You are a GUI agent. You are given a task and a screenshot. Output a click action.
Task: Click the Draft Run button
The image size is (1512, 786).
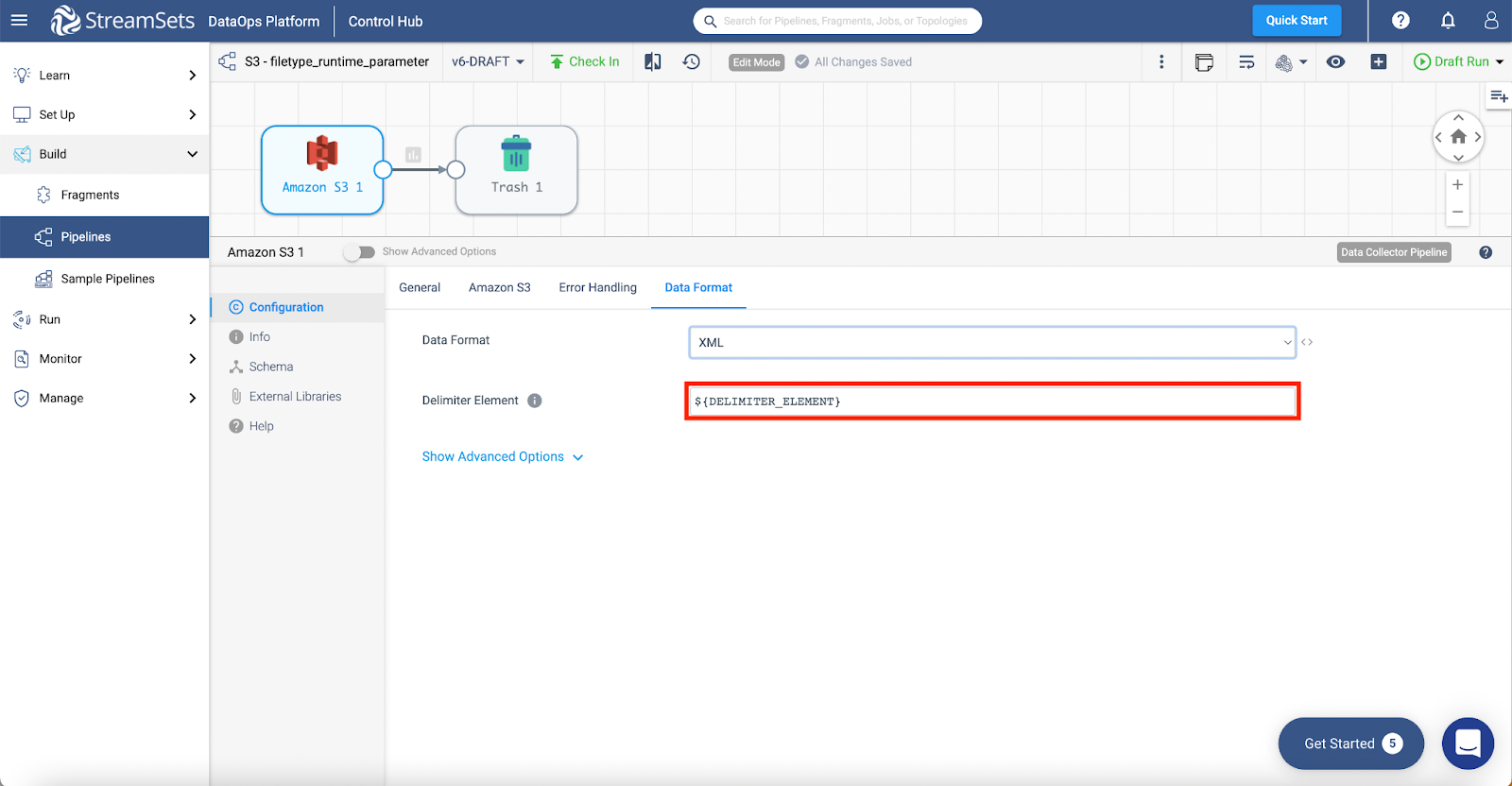1452,61
